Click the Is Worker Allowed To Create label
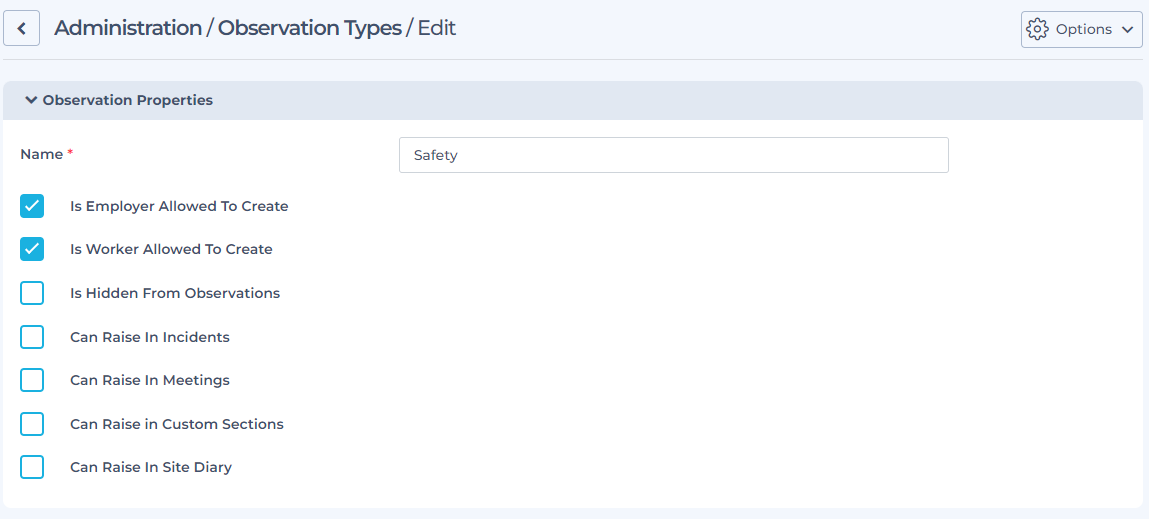Screen dimensions: 1149x519 pos(170,249)
